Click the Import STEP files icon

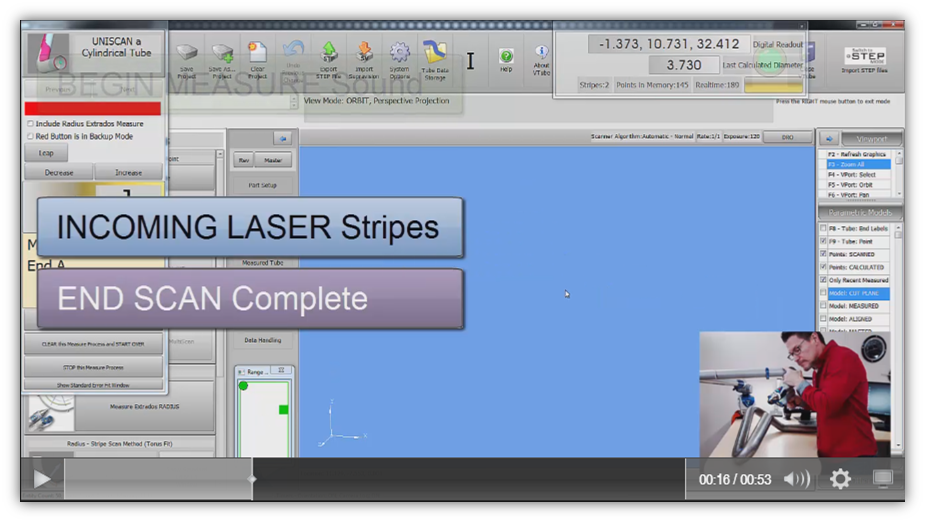(865, 59)
